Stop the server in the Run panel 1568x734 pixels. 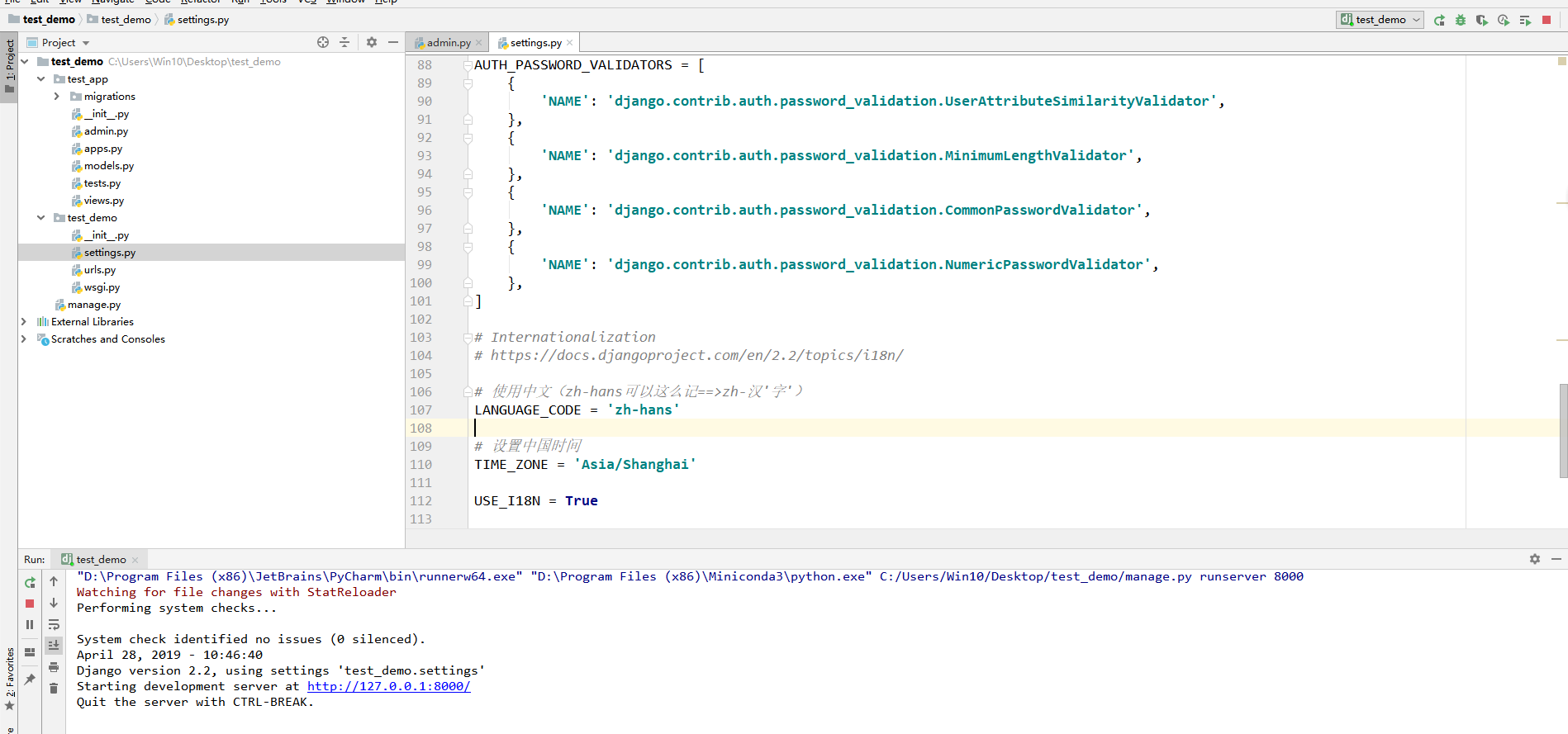pos(30,604)
